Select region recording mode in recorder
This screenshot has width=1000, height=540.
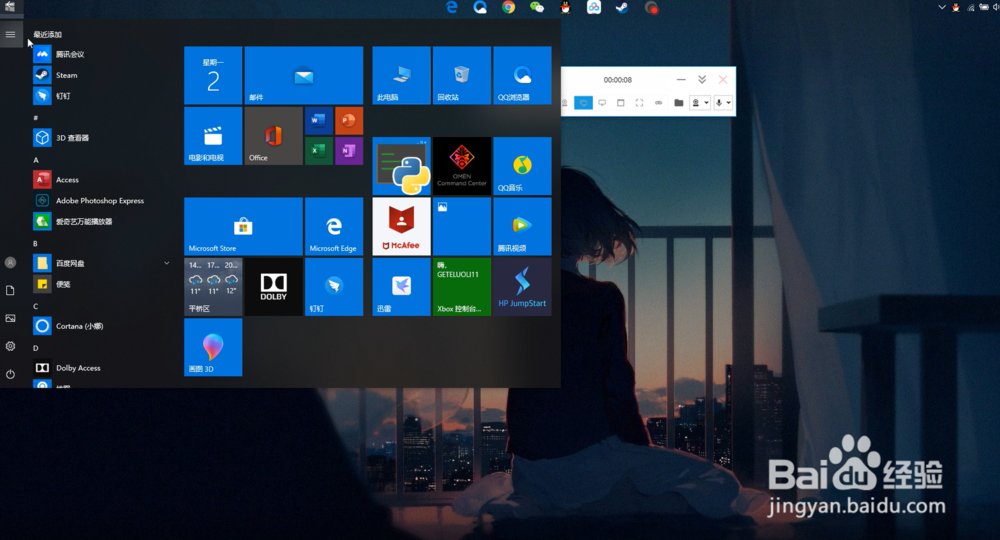coord(640,103)
